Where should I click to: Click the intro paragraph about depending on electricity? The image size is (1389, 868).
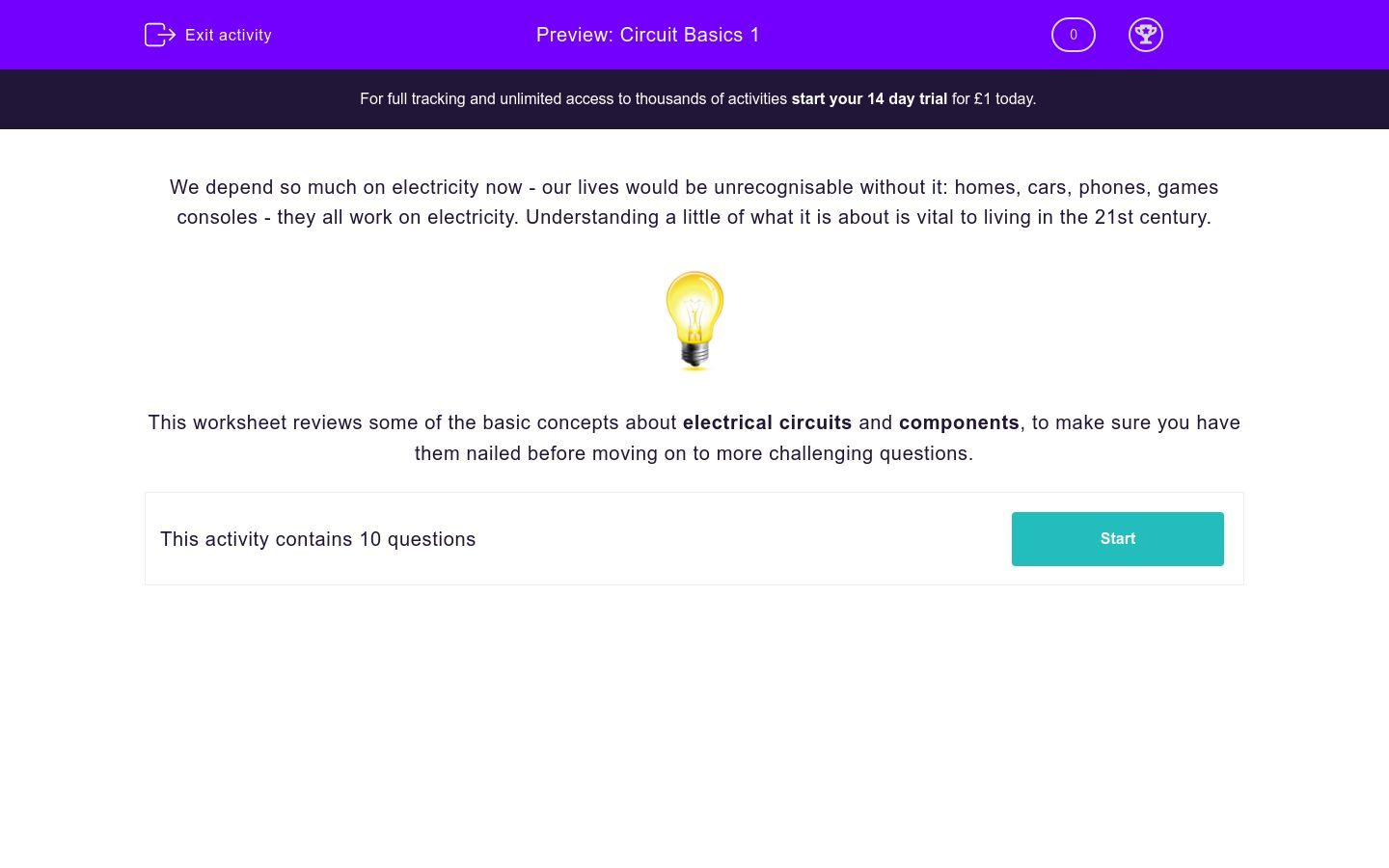[694, 202]
